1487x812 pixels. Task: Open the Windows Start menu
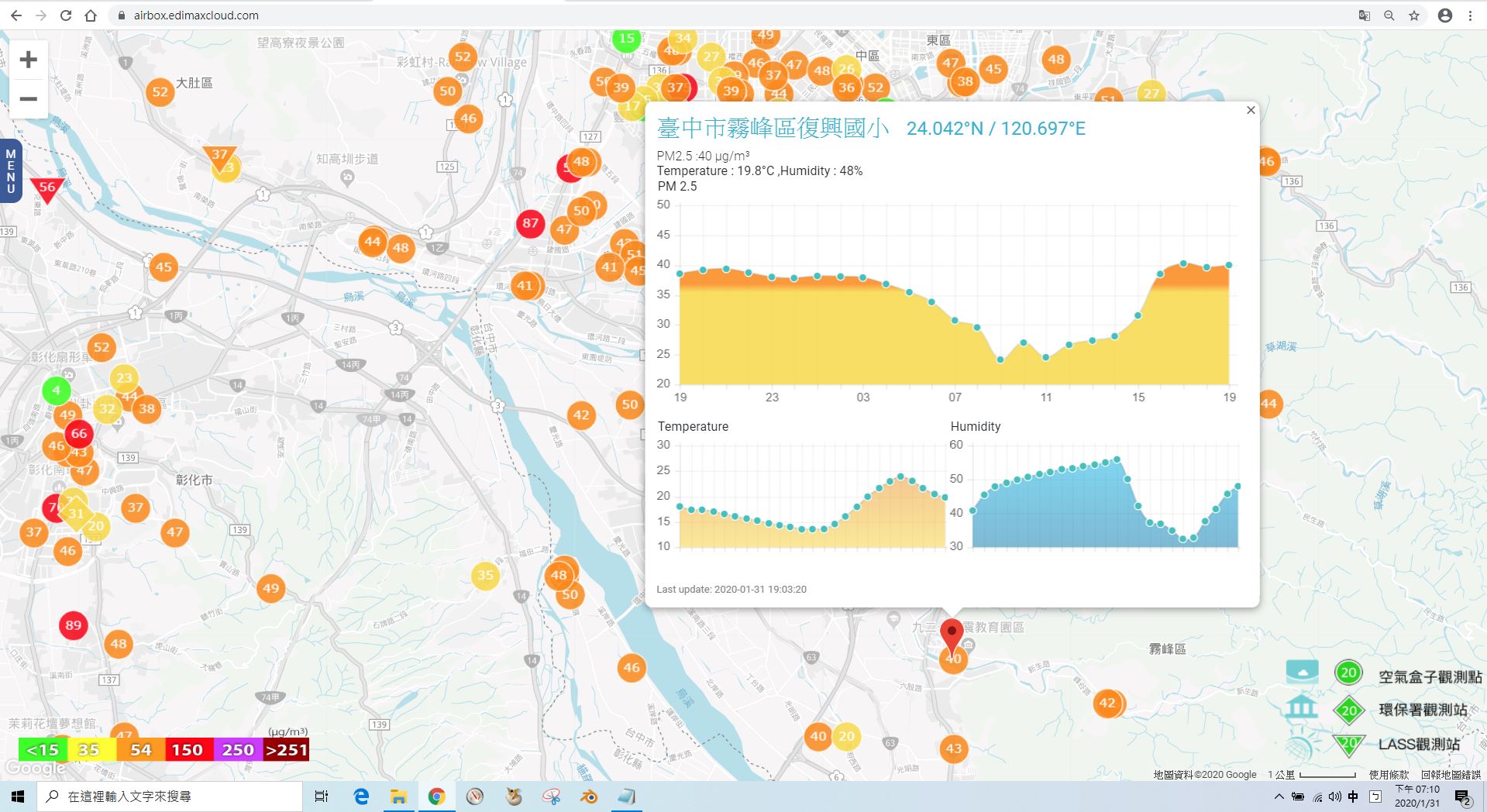[x=19, y=797]
